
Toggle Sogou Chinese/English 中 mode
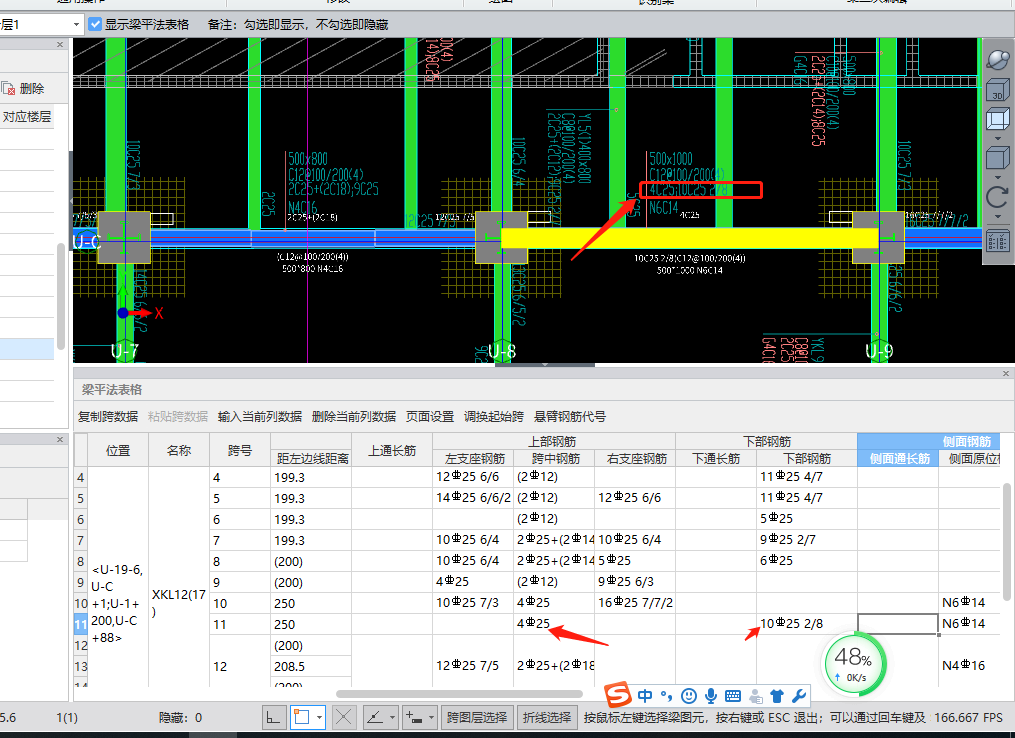coord(645,697)
